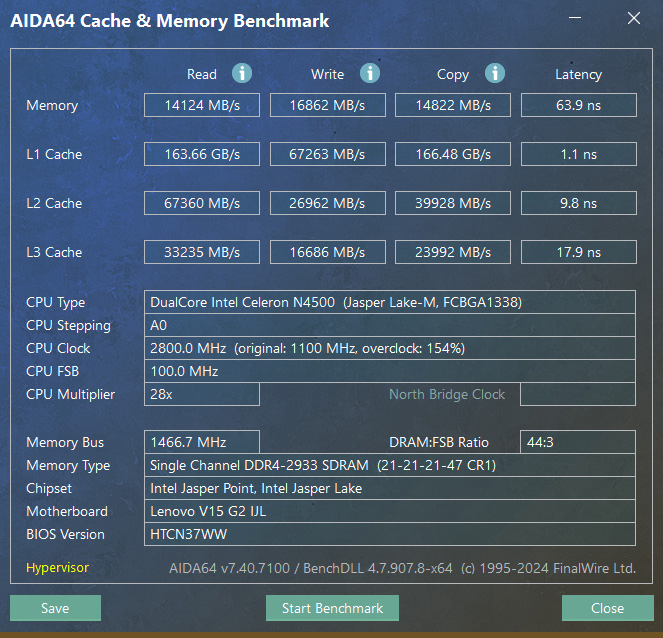Click the Copy column header

click(453, 74)
